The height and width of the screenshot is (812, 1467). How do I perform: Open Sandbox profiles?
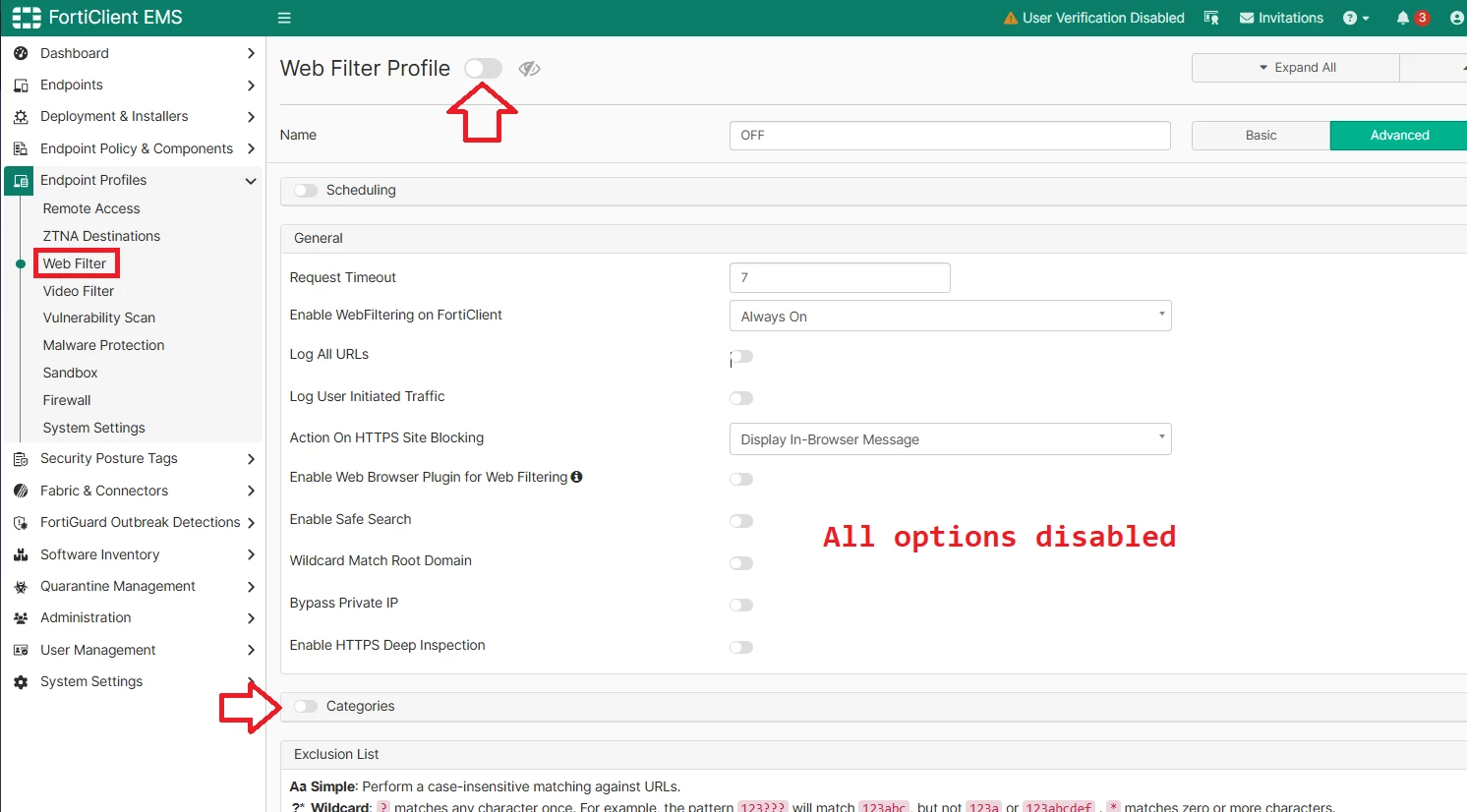click(x=71, y=373)
